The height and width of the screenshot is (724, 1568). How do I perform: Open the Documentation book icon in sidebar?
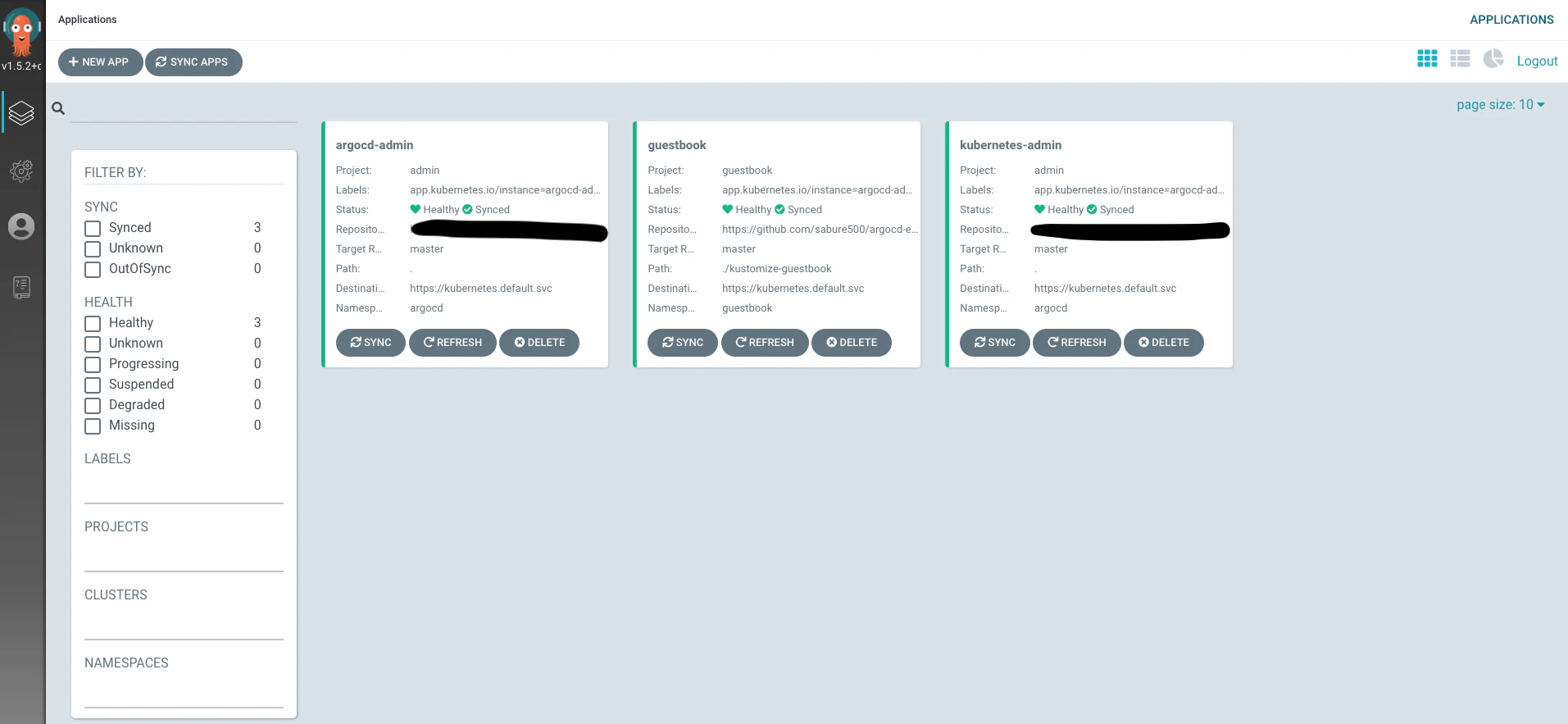coord(21,287)
